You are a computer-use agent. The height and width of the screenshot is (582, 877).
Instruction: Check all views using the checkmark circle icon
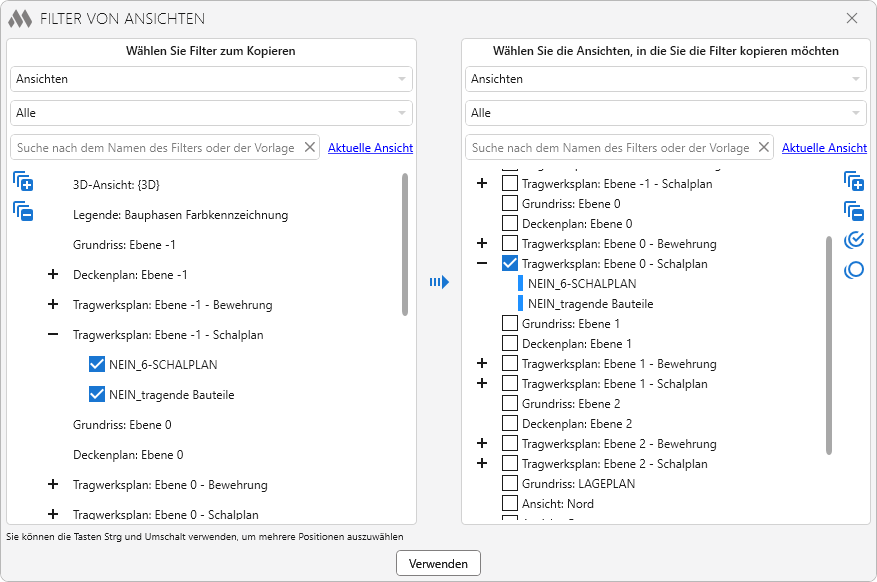coord(853,240)
